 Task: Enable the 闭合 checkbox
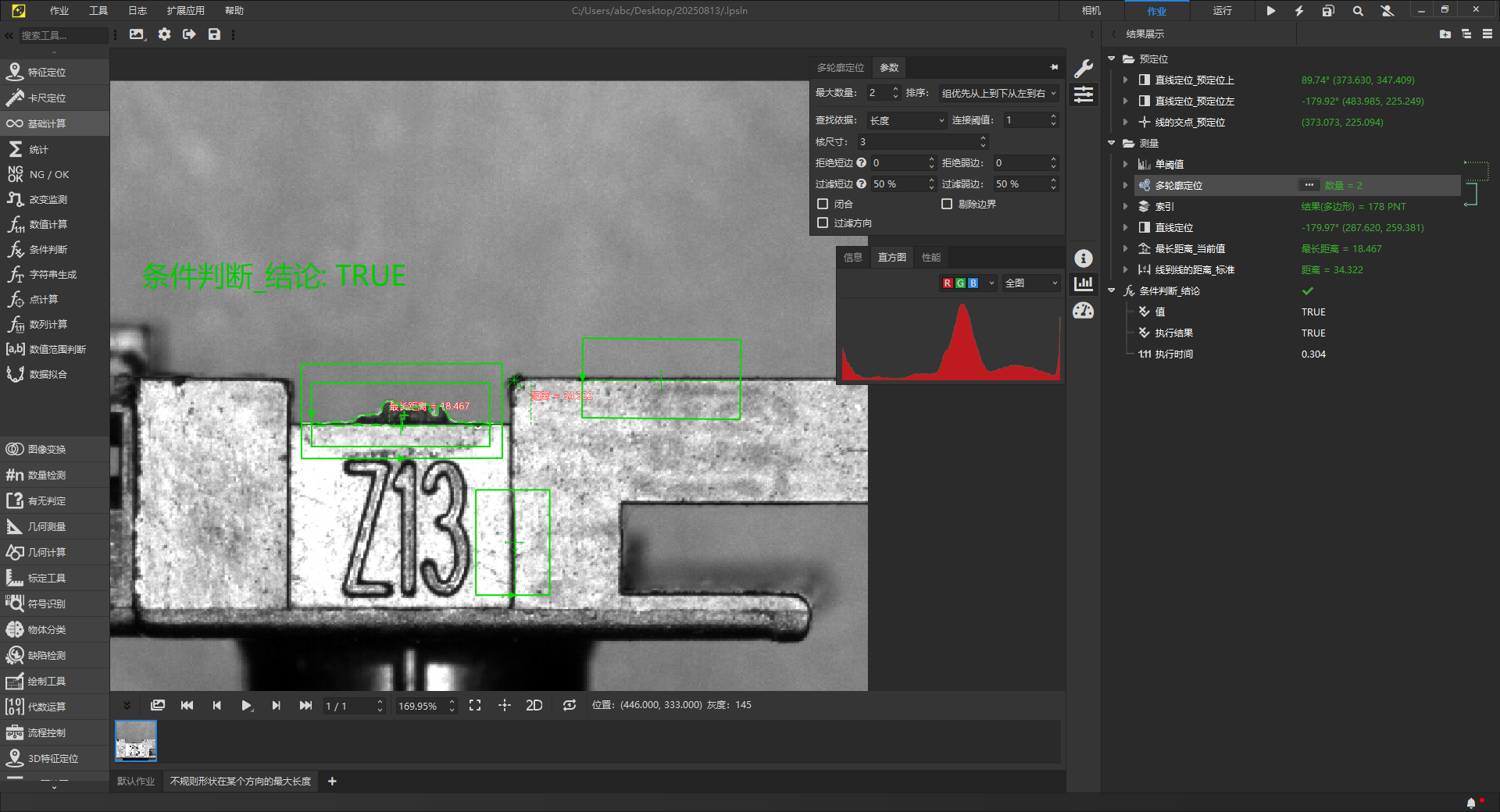(x=823, y=204)
